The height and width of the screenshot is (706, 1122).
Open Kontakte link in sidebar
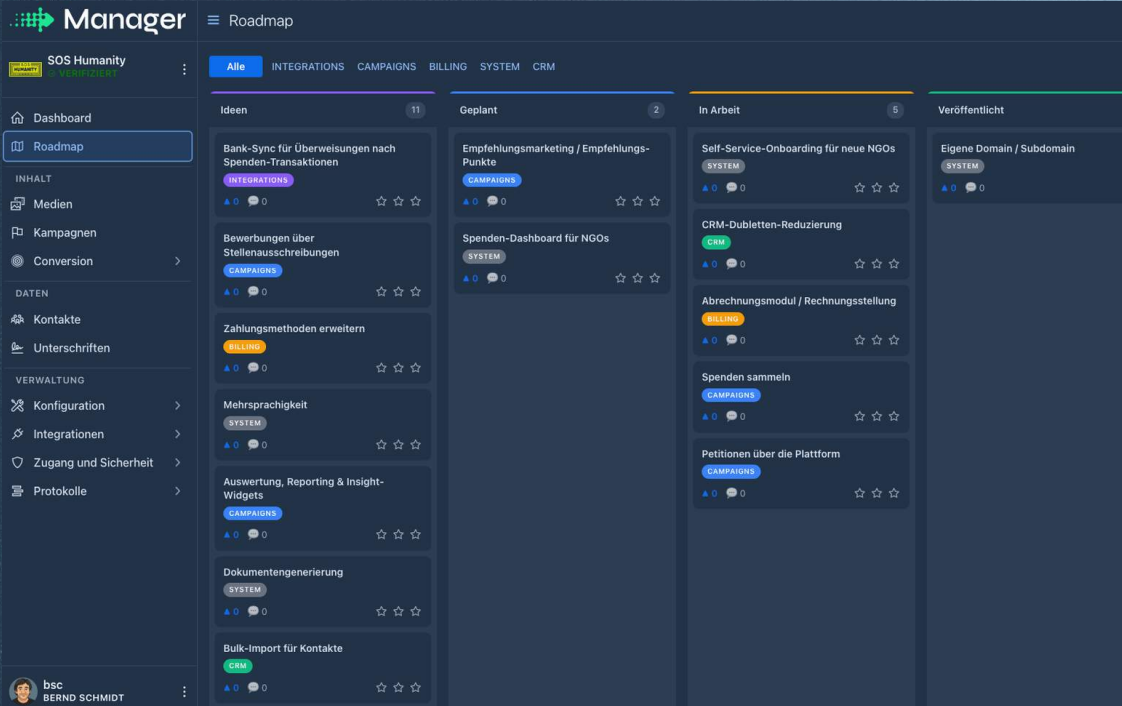[57, 319]
